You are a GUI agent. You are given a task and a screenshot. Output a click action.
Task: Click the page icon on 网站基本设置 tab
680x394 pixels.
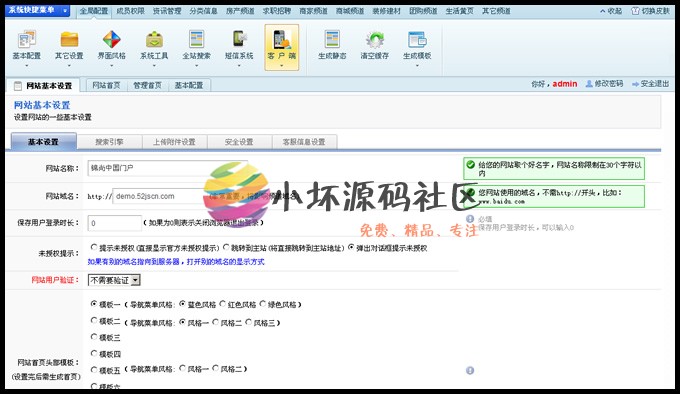tap(18, 86)
